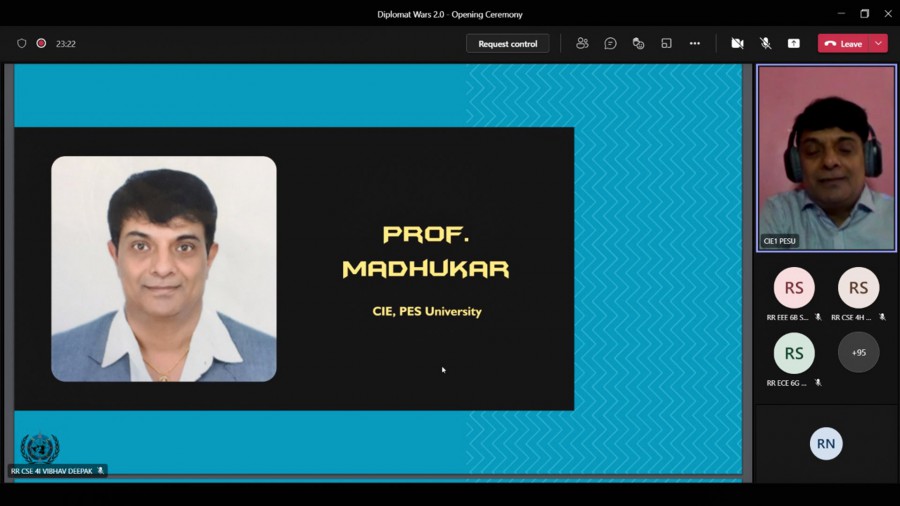Open the More actions ellipsis menu
Image resolution: width=900 pixels, height=506 pixels.
(x=695, y=44)
